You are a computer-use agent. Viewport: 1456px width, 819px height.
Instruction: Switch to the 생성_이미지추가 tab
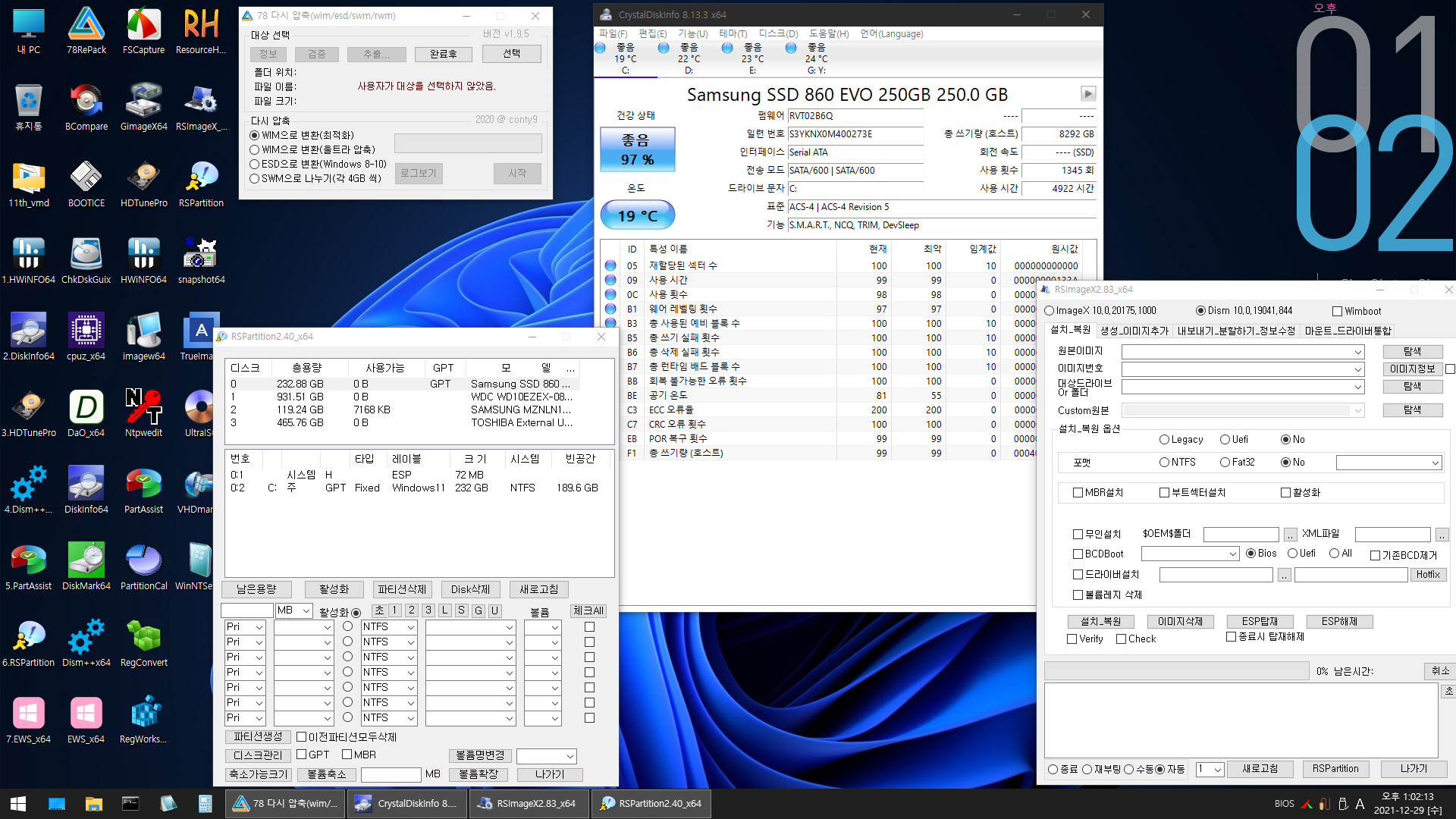click(x=1134, y=331)
